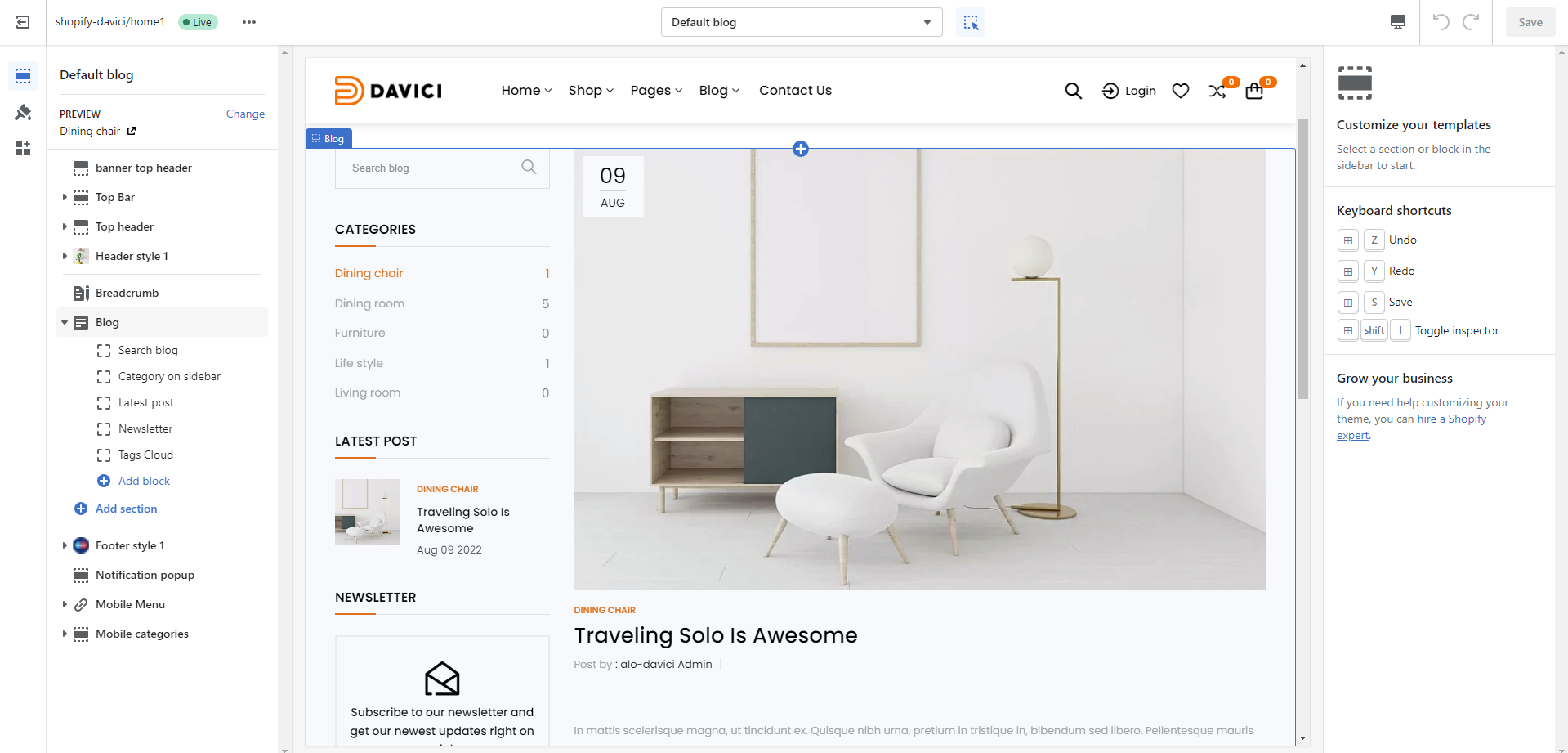Image resolution: width=1568 pixels, height=753 pixels.
Task: Expand the Footer style 1 section
Action: [x=65, y=545]
